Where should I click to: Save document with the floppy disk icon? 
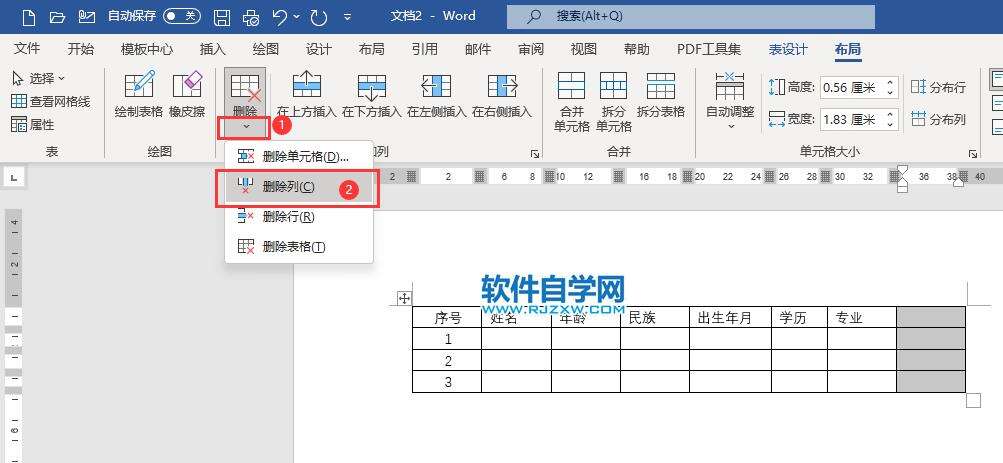point(221,17)
